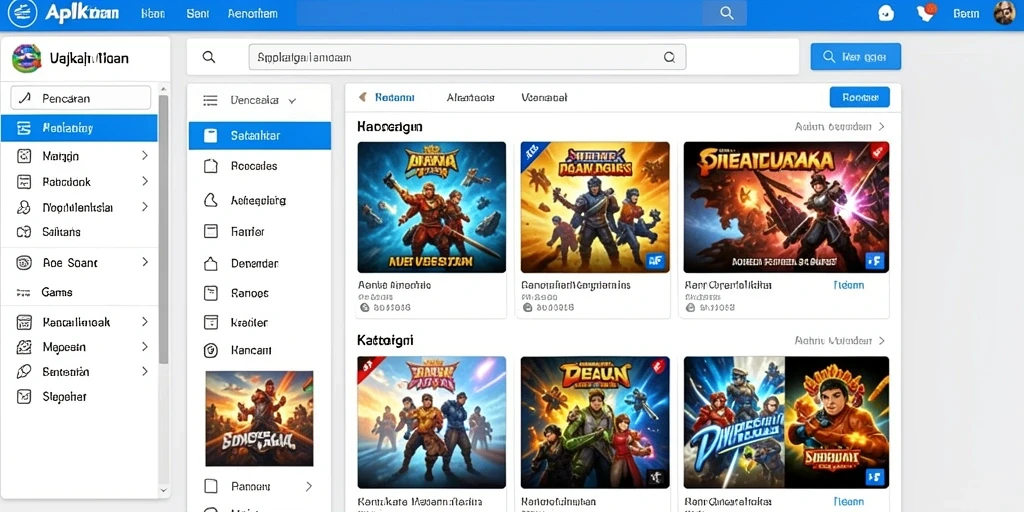Click the blue search button top right
The width and height of the screenshot is (1024, 512).
[x=856, y=57]
